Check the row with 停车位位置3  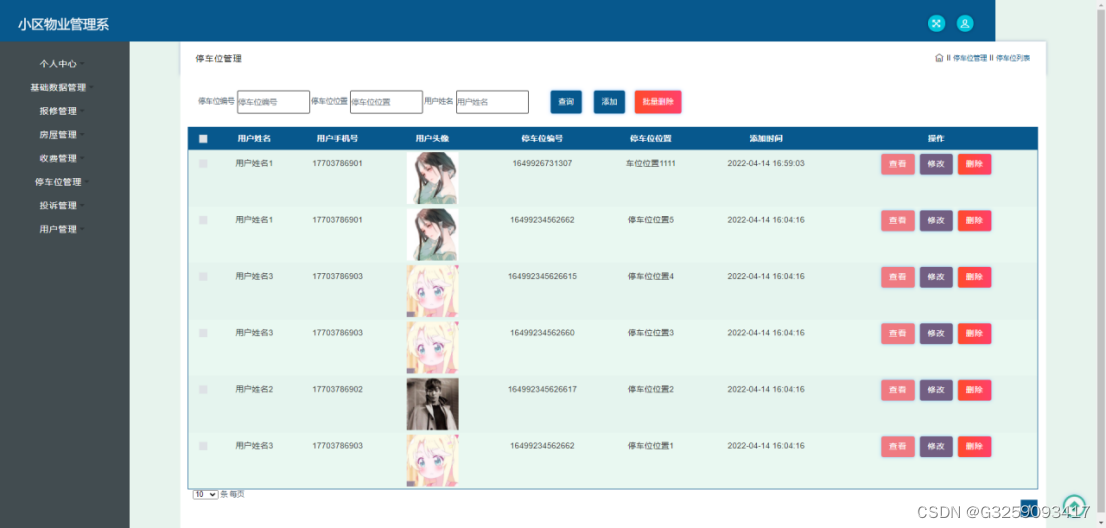(x=203, y=333)
